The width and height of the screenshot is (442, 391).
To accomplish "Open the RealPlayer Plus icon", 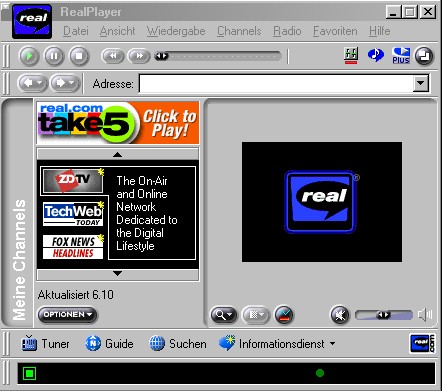I will click(x=401, y=55).
